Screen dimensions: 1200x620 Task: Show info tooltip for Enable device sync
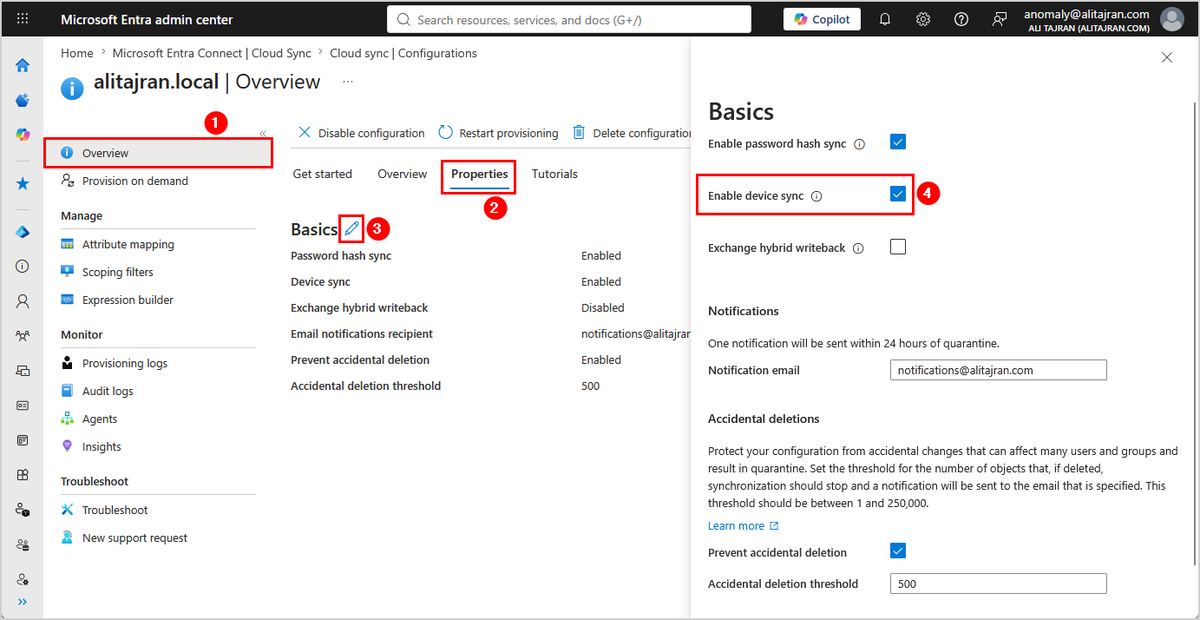[x=816, y=197]
